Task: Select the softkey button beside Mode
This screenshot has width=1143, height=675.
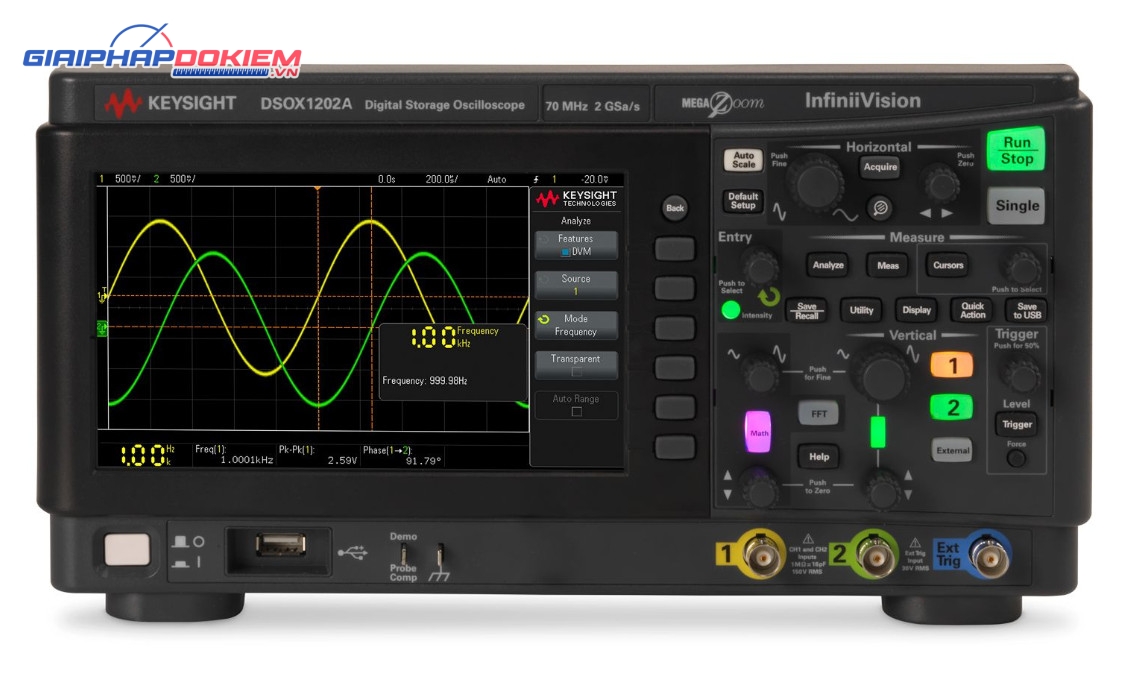Action: [x=674, y=328]
